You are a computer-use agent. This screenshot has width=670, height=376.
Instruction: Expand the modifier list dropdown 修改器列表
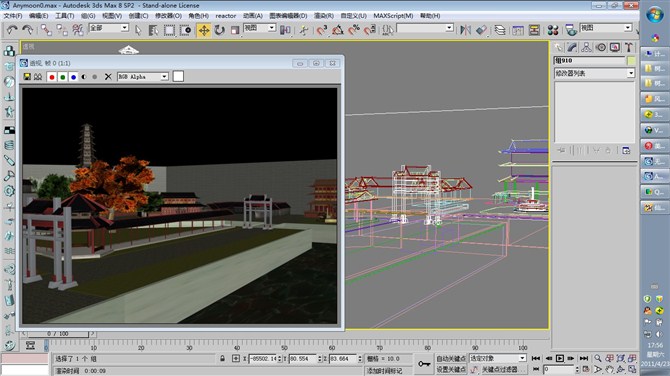(594, 73)
